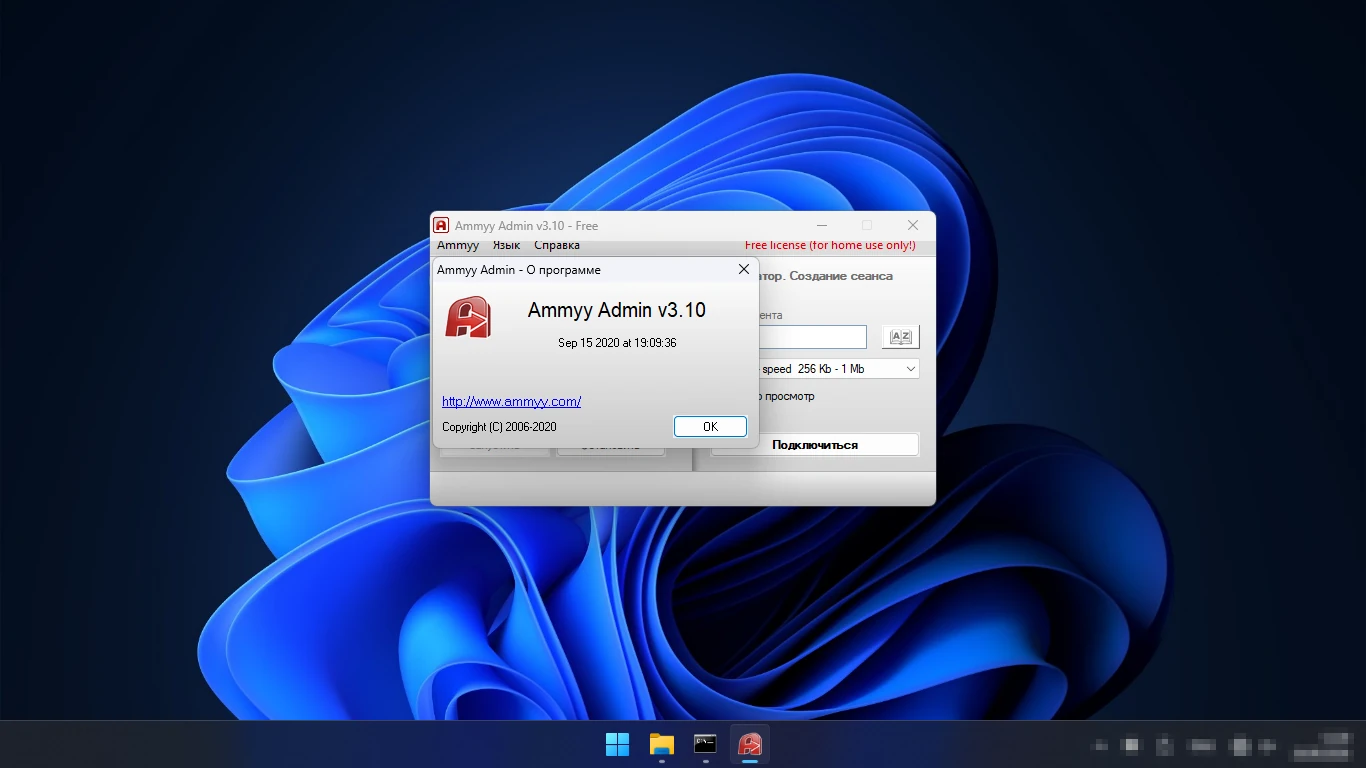The height and width of the screenshot is (768, 1366).
Task: Click Ammyy Admin taskbar icon
Action: (x=750, y=744)
